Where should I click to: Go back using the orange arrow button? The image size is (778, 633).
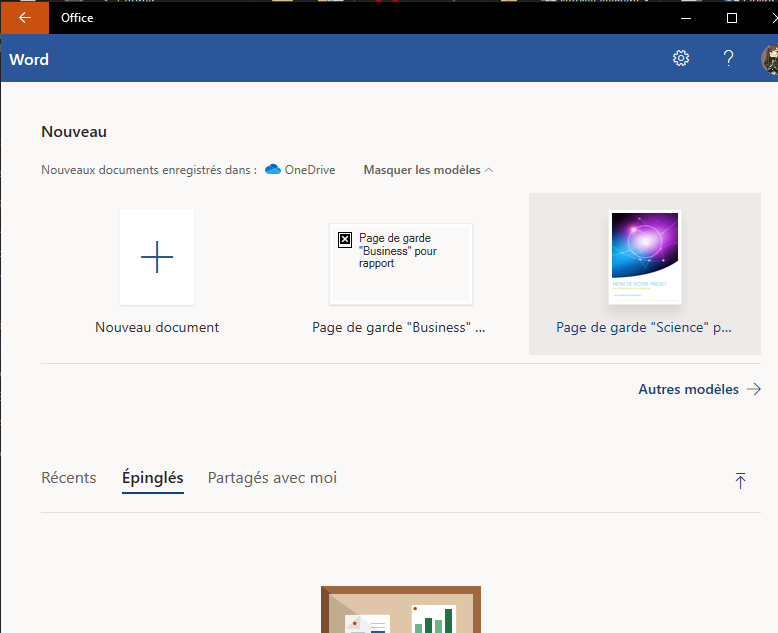click(x=25, y=18)
